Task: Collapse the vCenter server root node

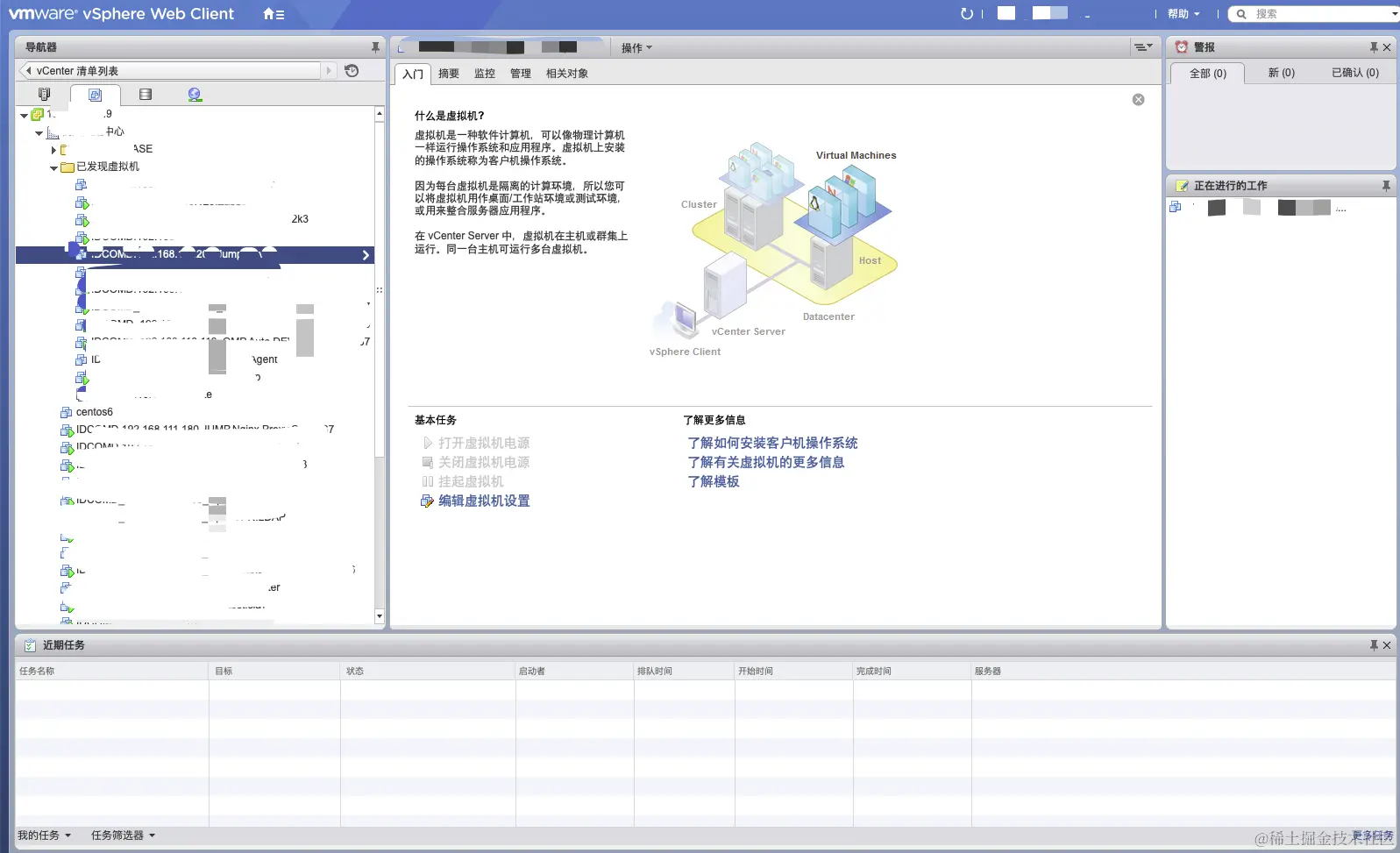Action: (x=24, y=115)
